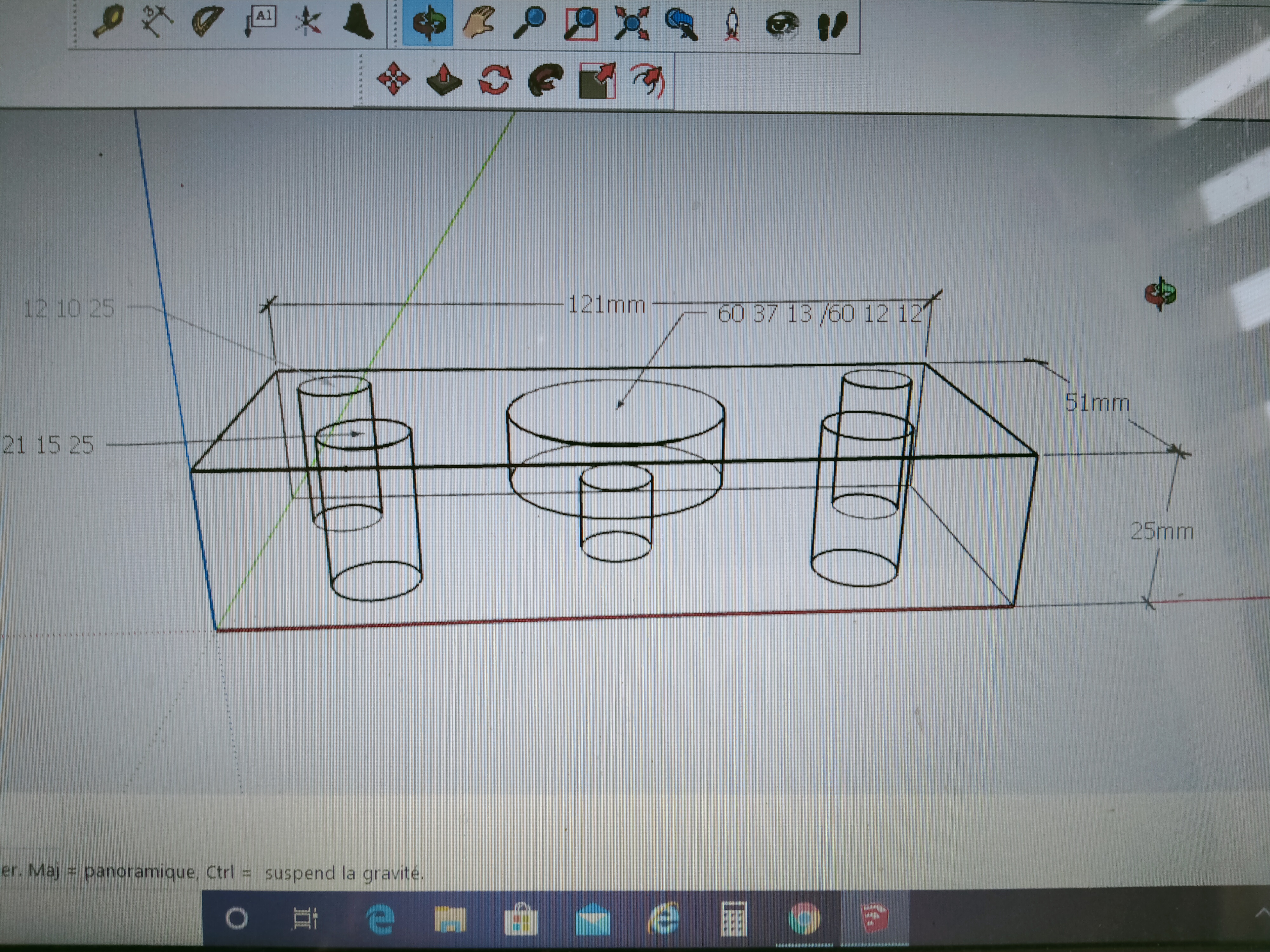Screen dimensions: 1270x952
Task: Select the Protractor tool
Action: pyautogui.click(x=207, y=21)
